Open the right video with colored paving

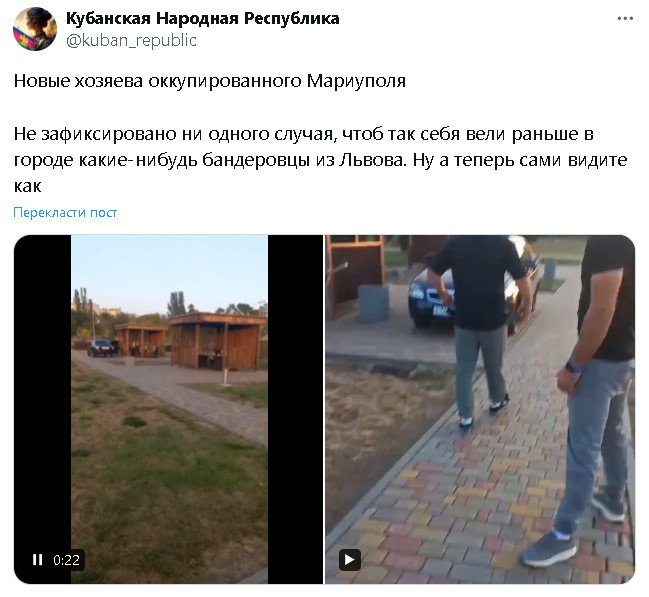pyautogui.click(x=480, y=409)
